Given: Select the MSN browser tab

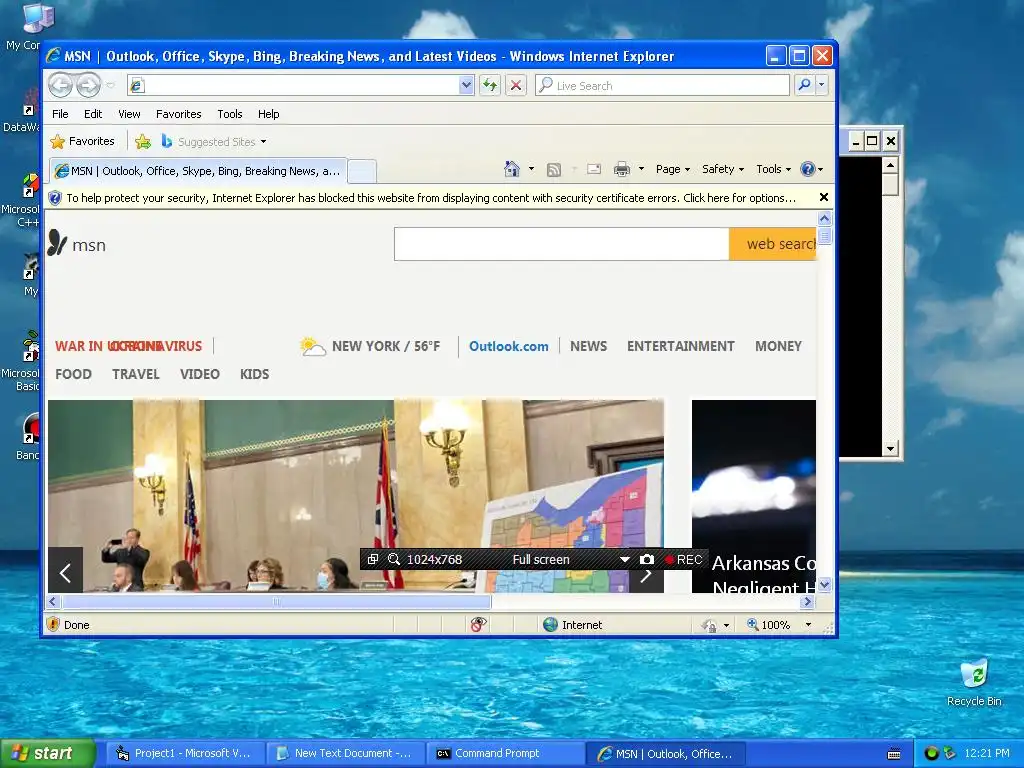Looking at the screenshot, I should point(198,171).
